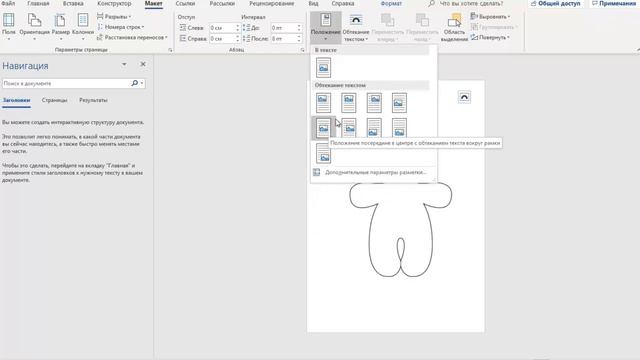Click the После spacing after field
The height and width of the screenshot is (360, 640).
coord(284,38)
